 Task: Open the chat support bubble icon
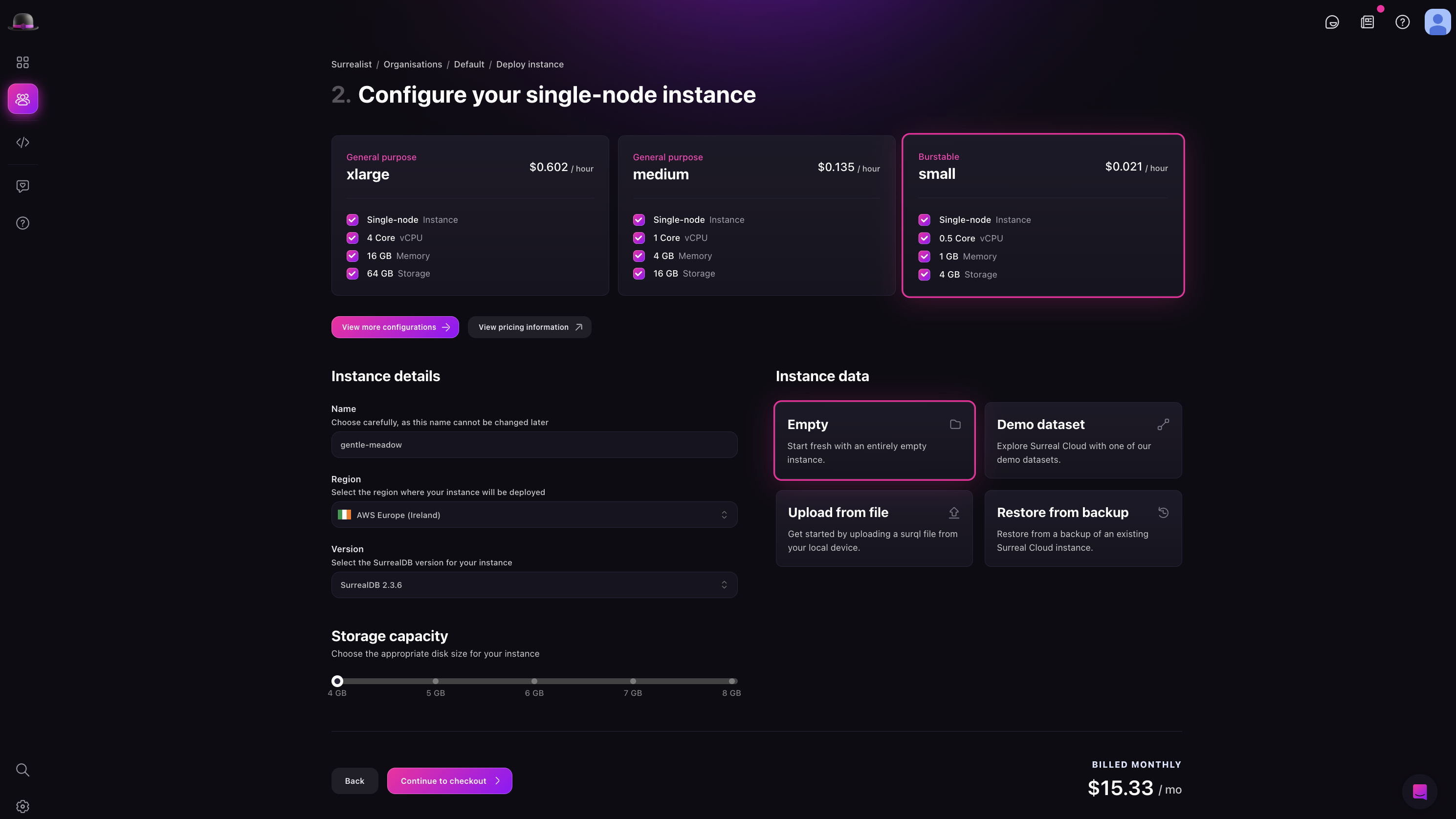pyautogui.click(x=1419, y=791)
